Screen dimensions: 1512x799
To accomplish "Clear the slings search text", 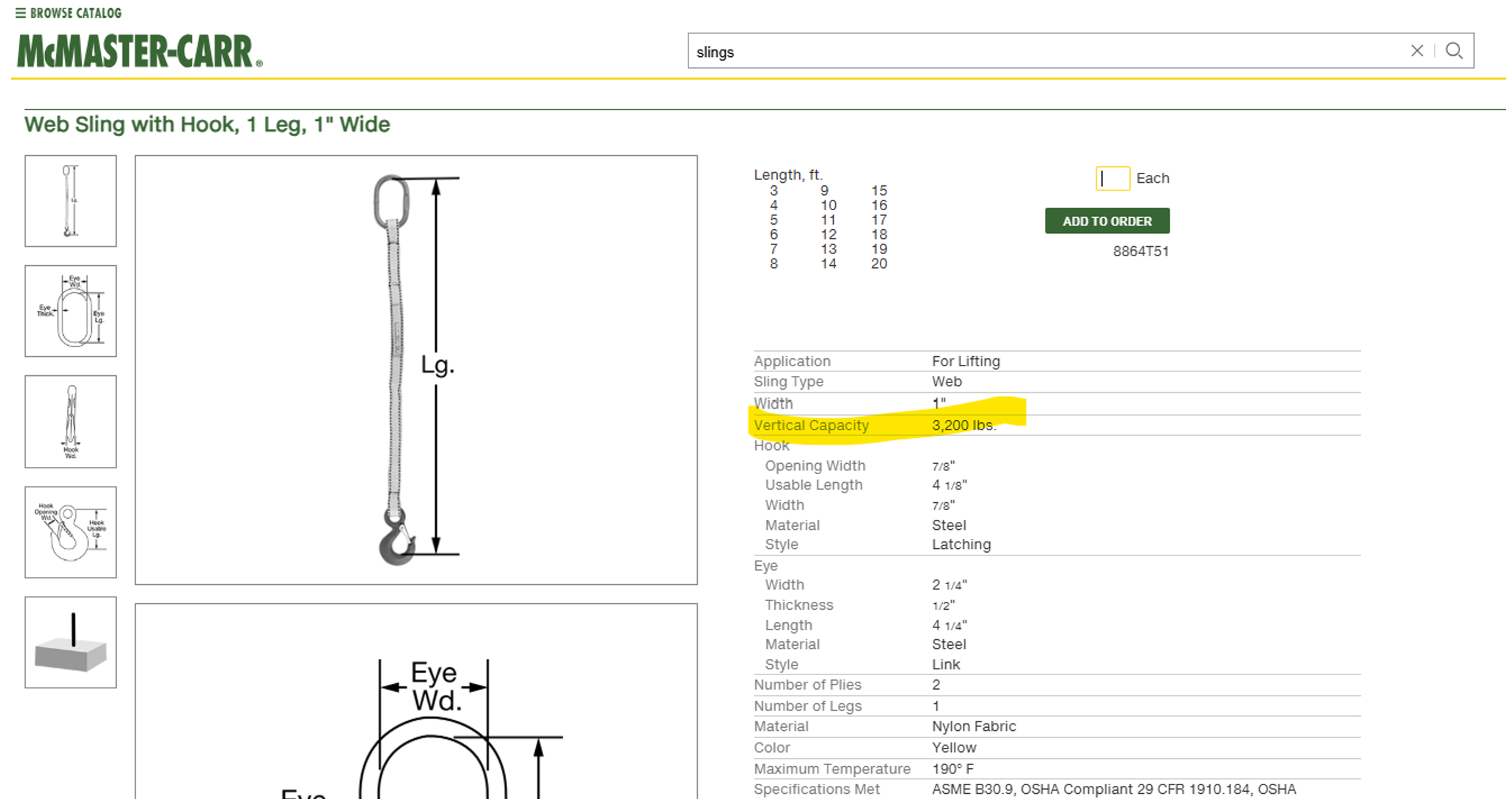I will [1416, 50].
